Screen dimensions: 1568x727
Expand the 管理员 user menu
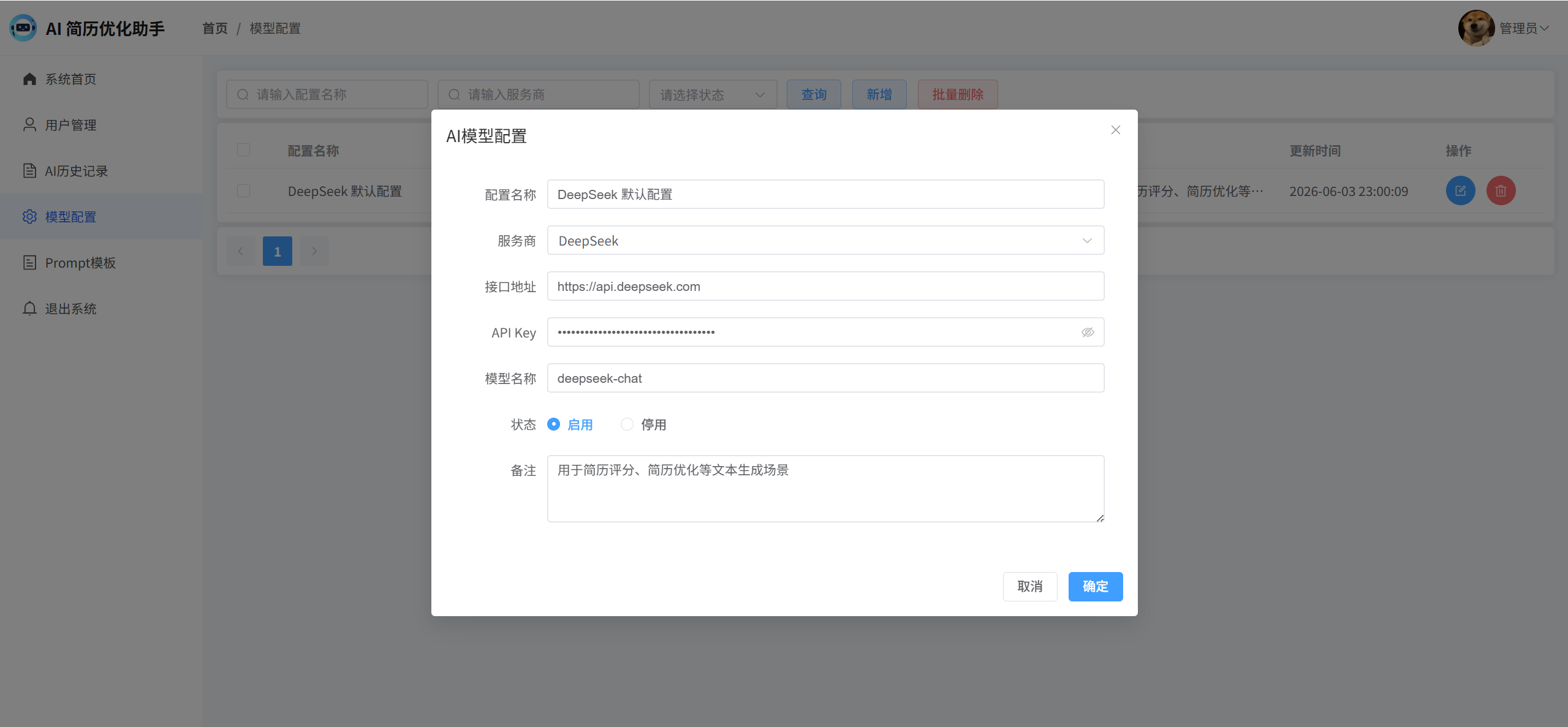pos(1523,28)
